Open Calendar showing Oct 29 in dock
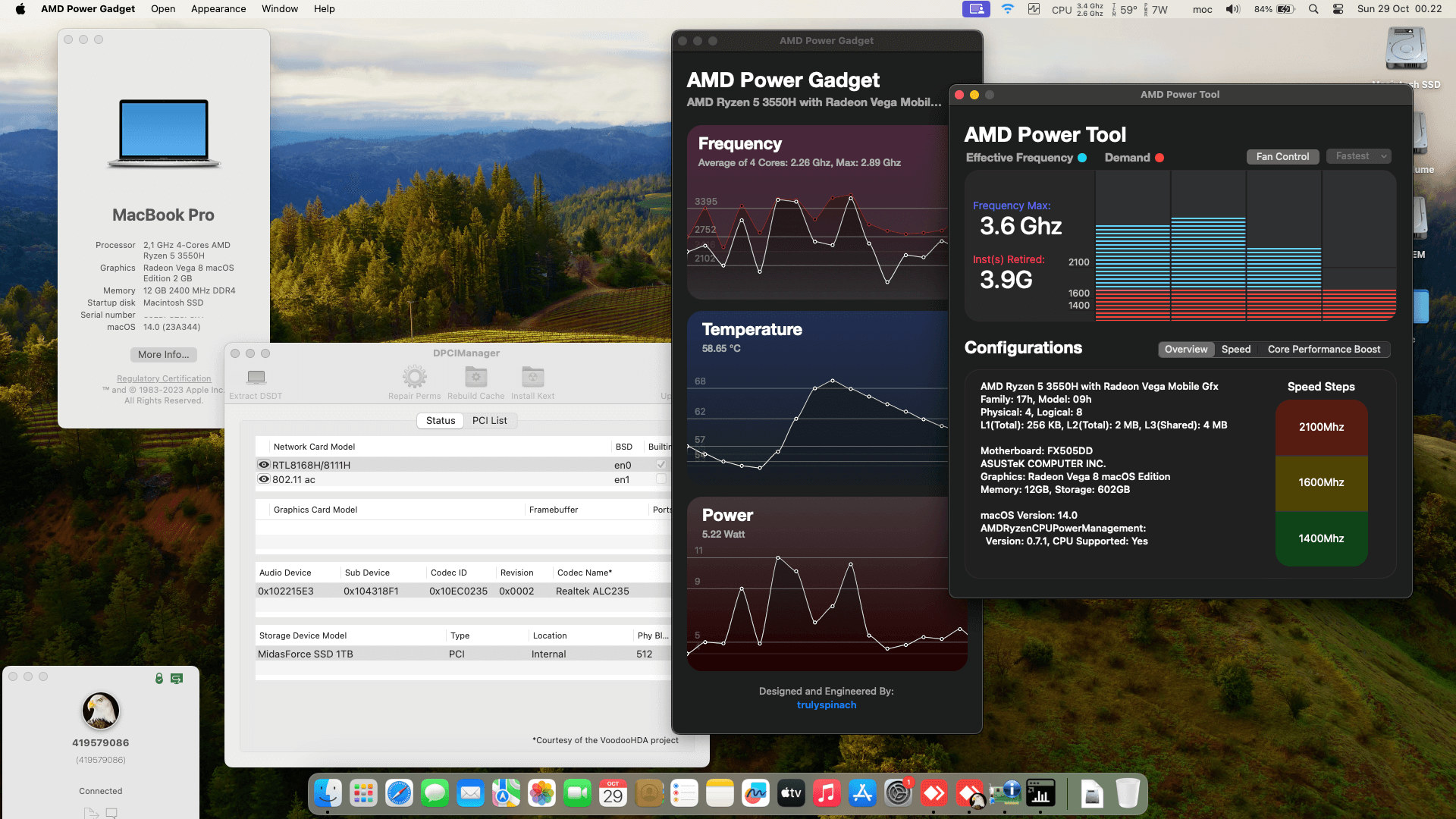 [x=613, y=794]
